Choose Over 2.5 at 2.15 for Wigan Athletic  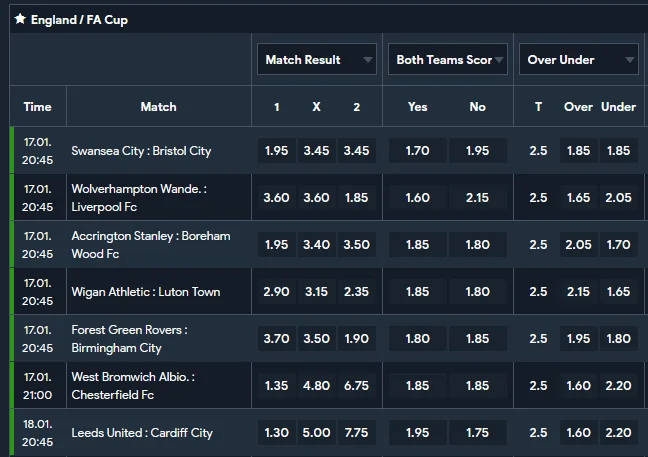tap(578, 292)
